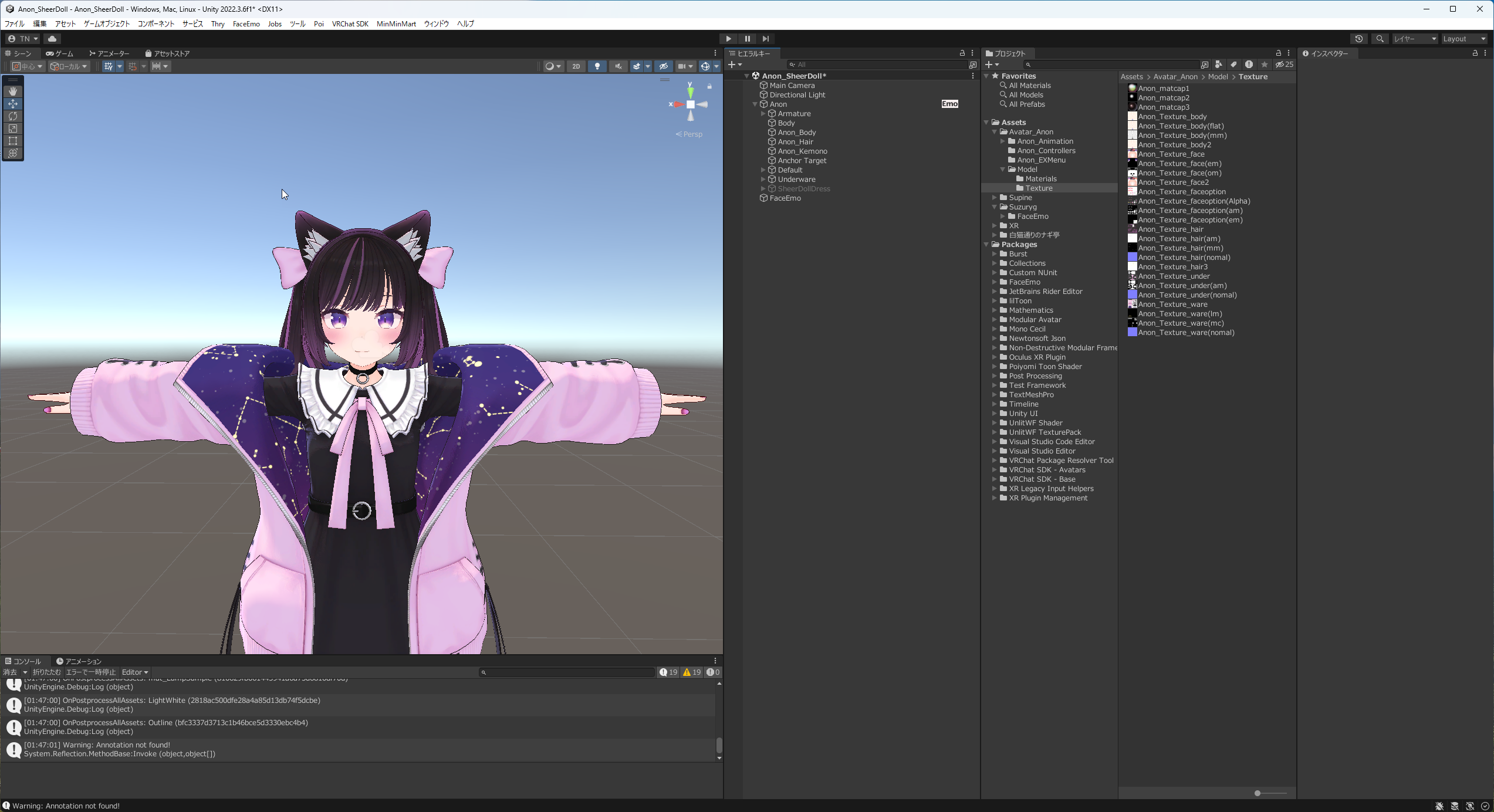Lock the Hierarchy panel

tap(962, 53)
